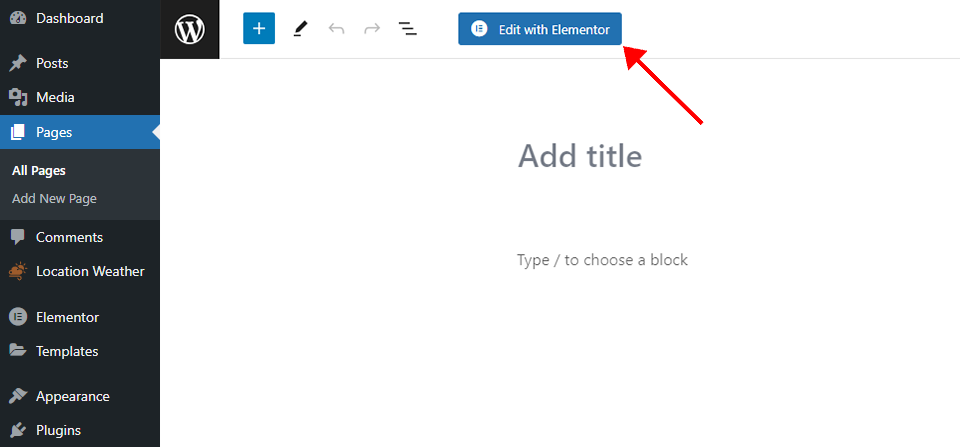This screenshot has height=447, width=960.
Task: Go to Plugins menu
Action: pos(58,430)
